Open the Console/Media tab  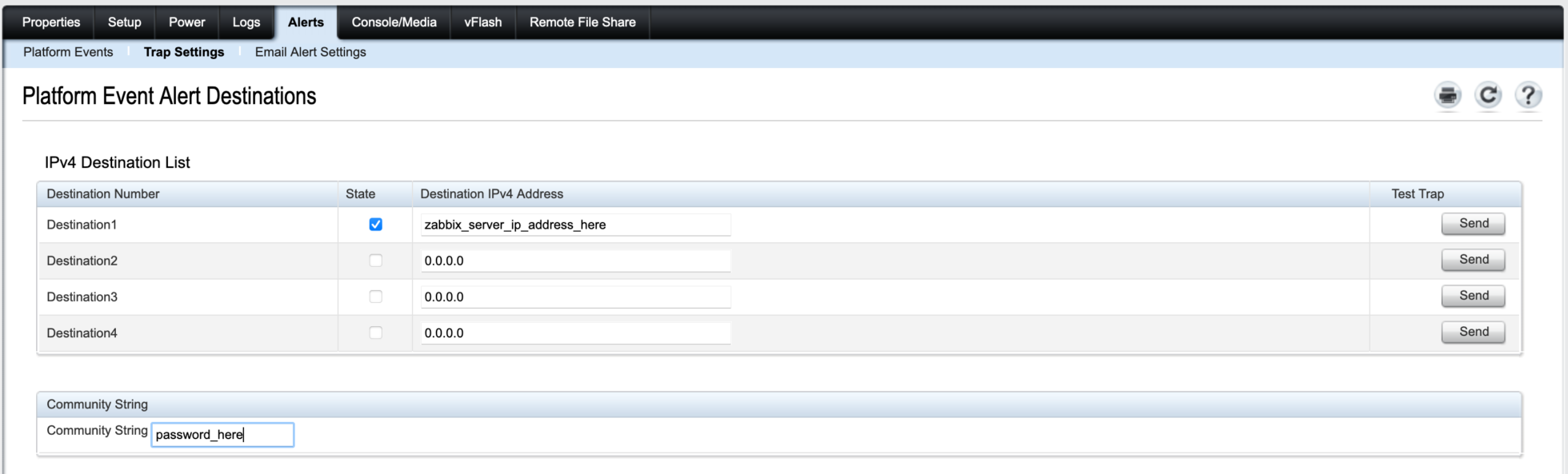tap(394, 22)
